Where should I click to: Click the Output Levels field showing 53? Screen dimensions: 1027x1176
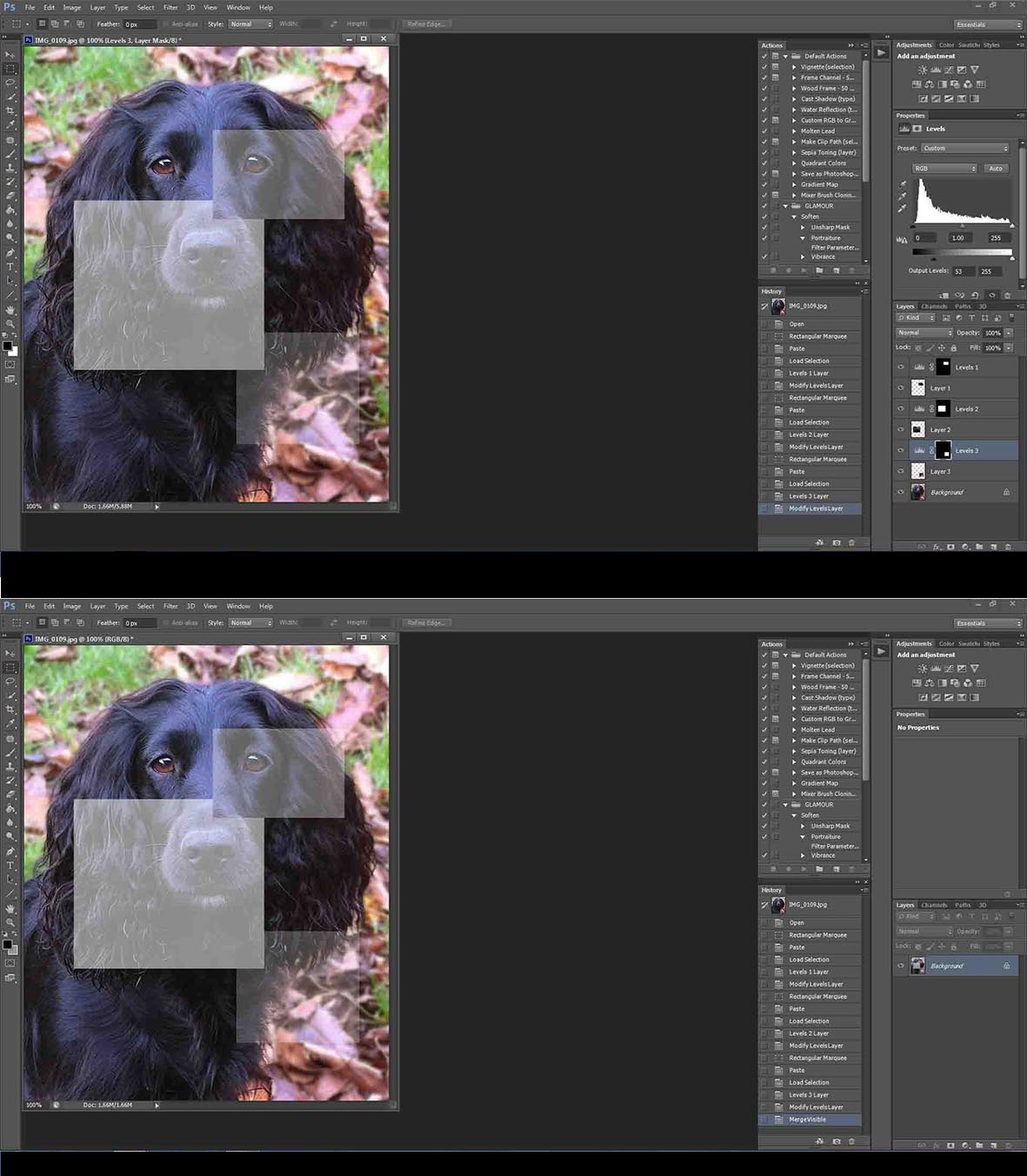962,271
